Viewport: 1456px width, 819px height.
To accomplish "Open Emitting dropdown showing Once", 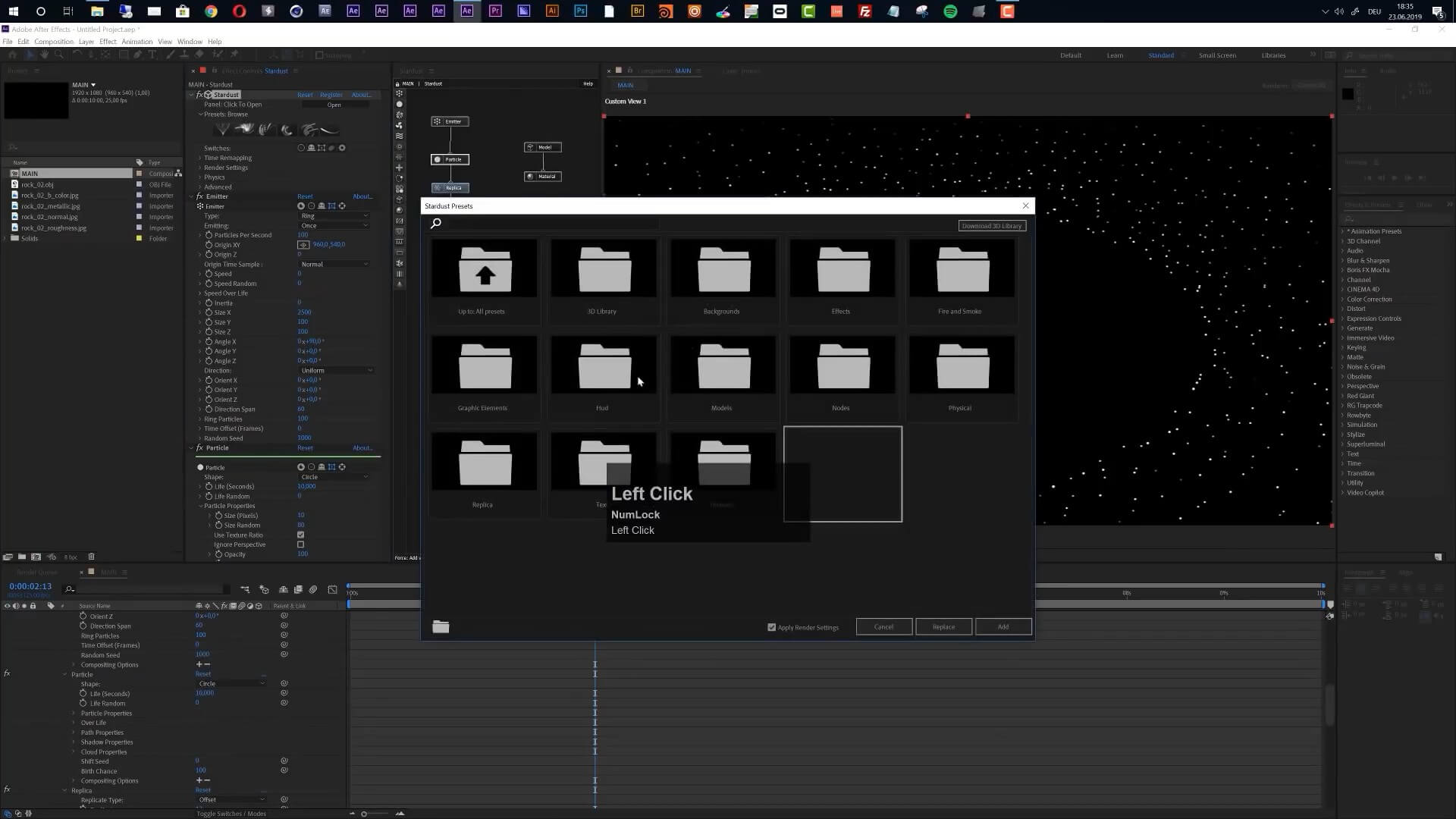I will (334, 226).
